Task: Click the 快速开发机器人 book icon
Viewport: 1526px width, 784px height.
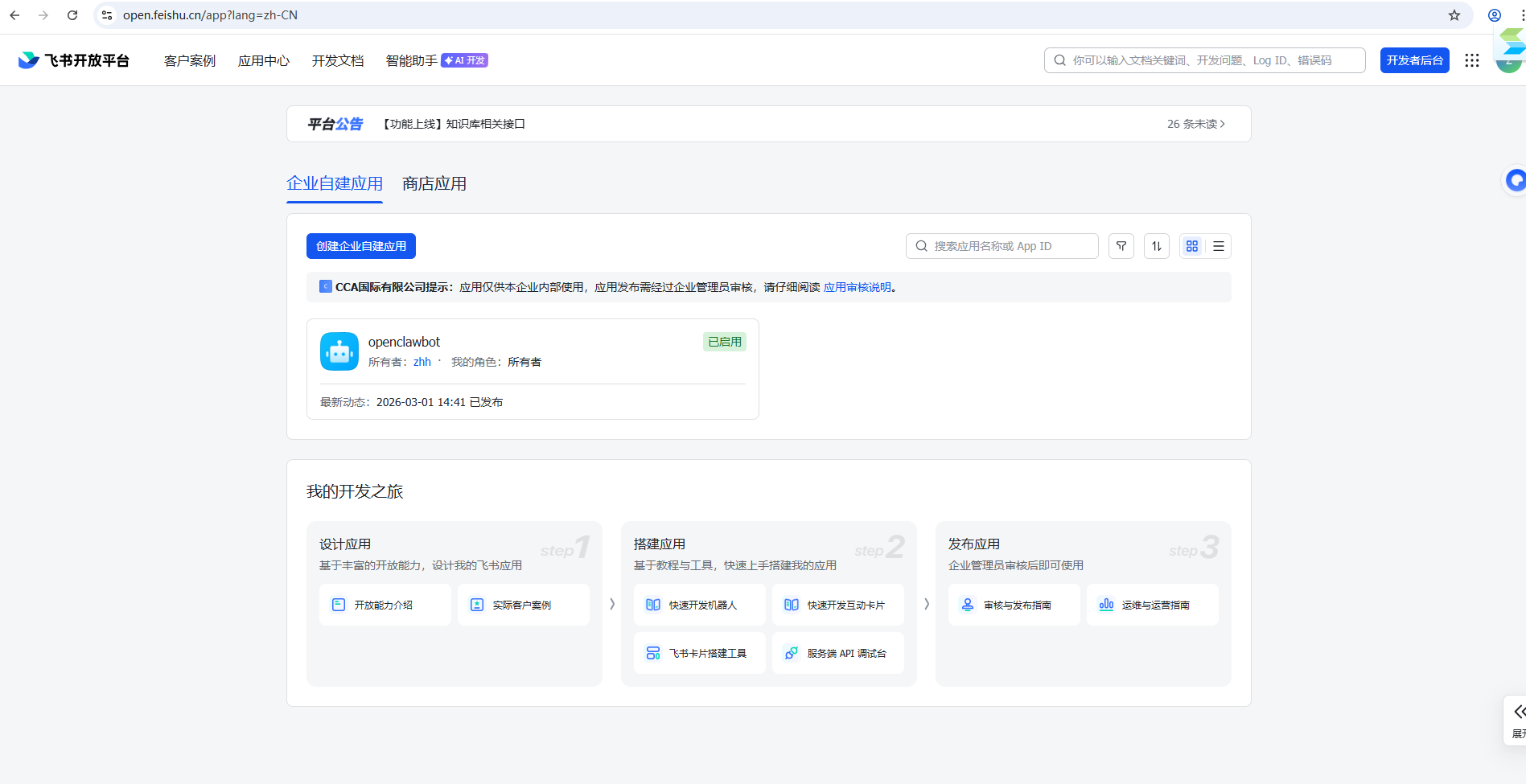Action: 653,605
